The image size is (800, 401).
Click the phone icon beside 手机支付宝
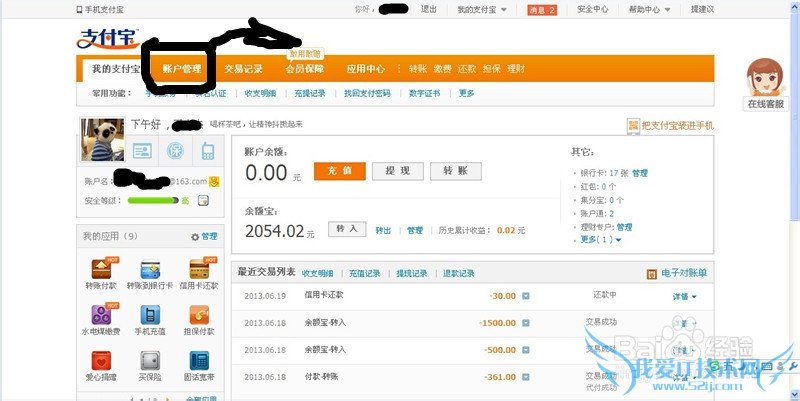pyautogui.click(x=79, y=10)
